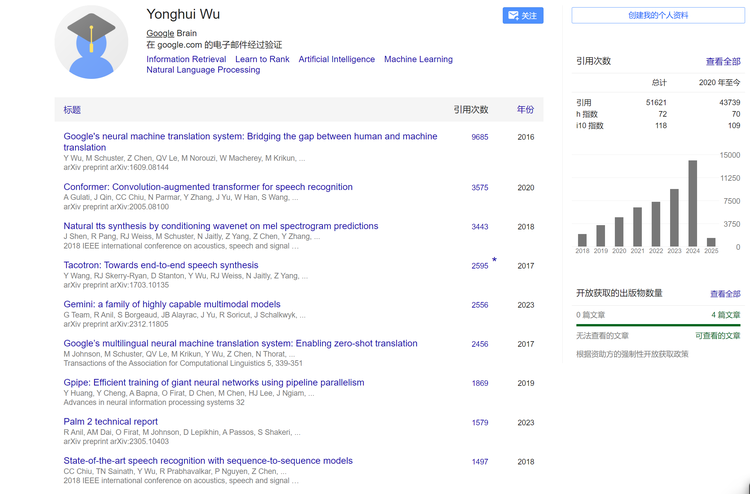The width and height of the screenshot is (750, 494).
Task: Click citation count 9685
Action: pos(480,137)
